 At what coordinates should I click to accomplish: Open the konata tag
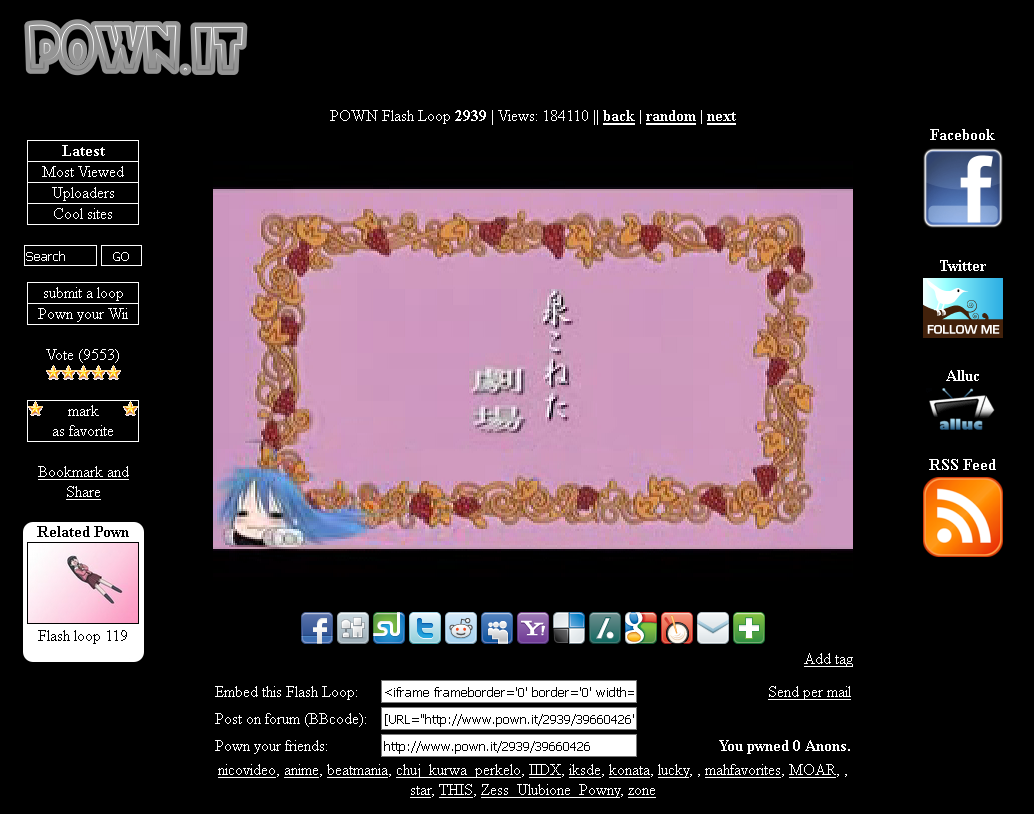(x=629, y=770)
